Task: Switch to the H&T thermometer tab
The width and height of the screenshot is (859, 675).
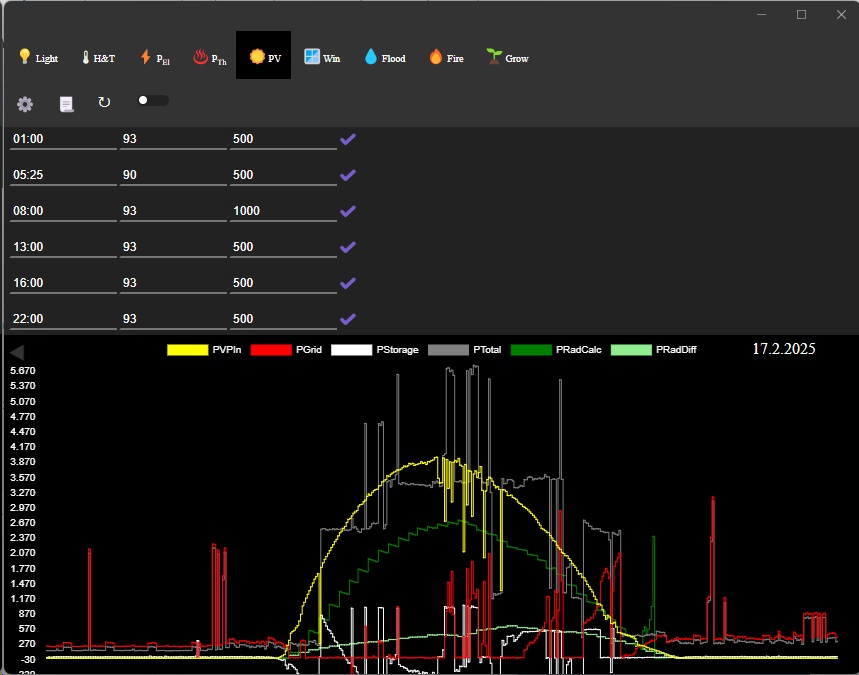Action: (x=97, y=58)
